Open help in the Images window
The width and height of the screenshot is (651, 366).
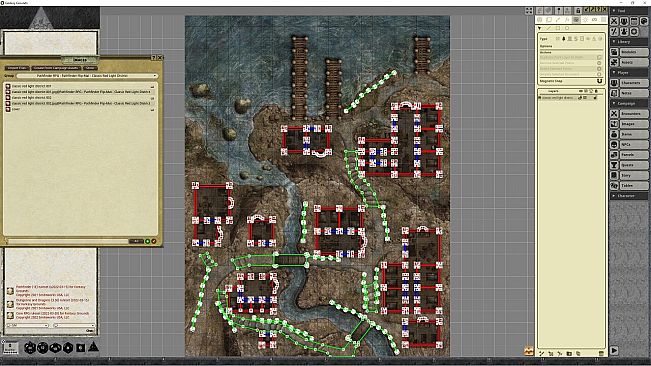(153, 57)
